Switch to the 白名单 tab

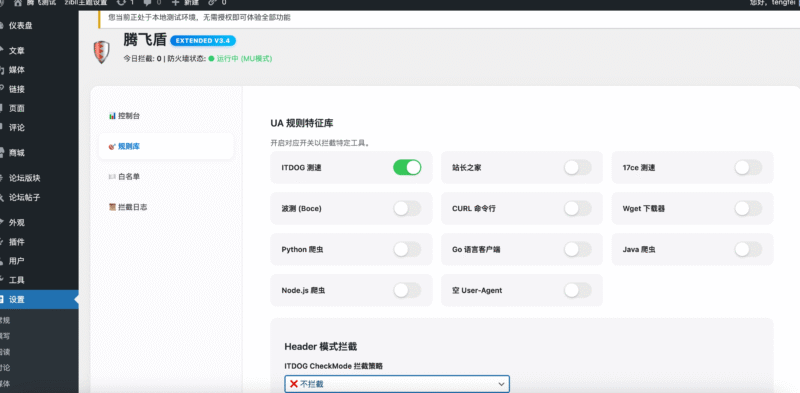pos(166,177)
